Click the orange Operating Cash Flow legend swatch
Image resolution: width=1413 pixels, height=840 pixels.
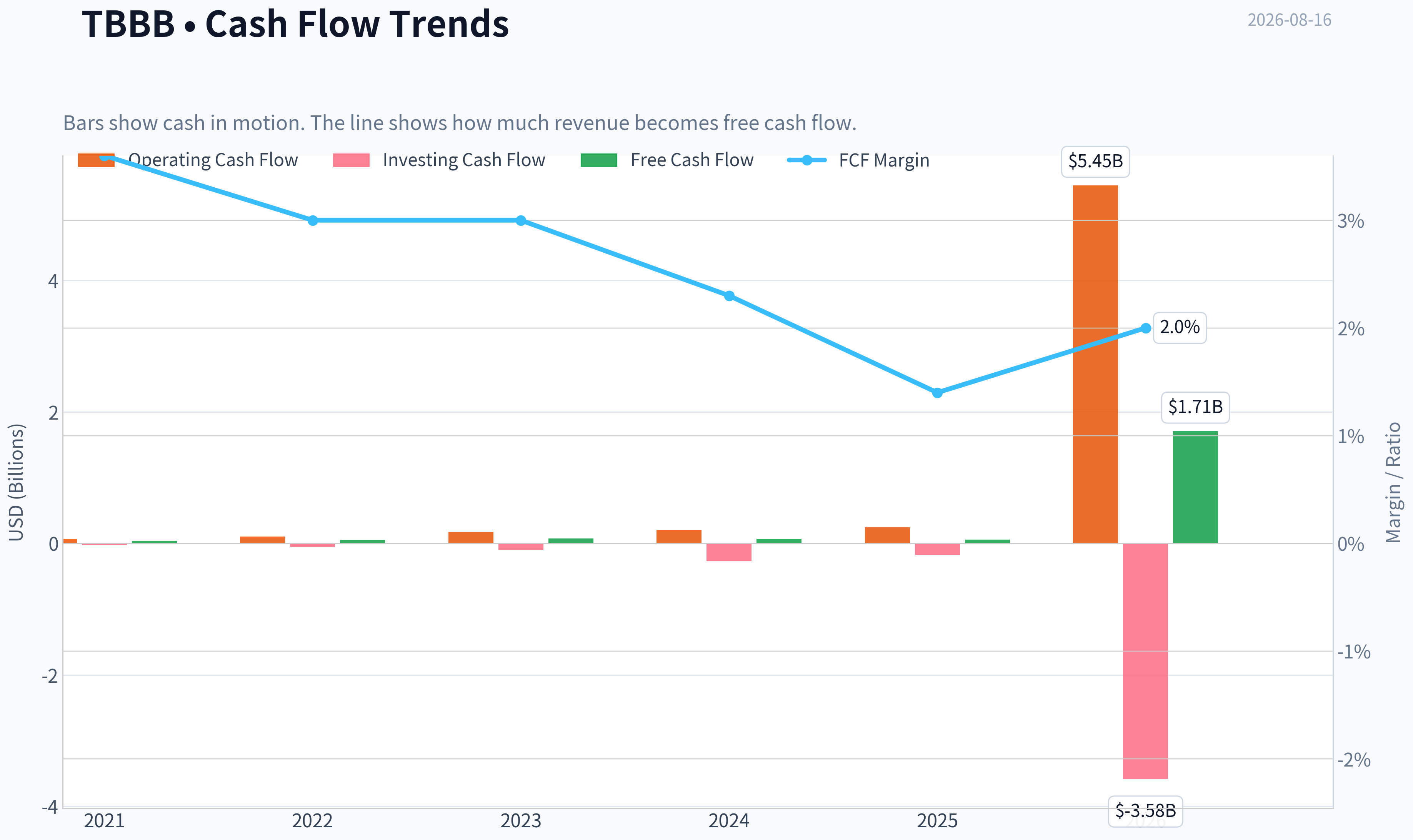pyautogui.click(x=96, y=160)
